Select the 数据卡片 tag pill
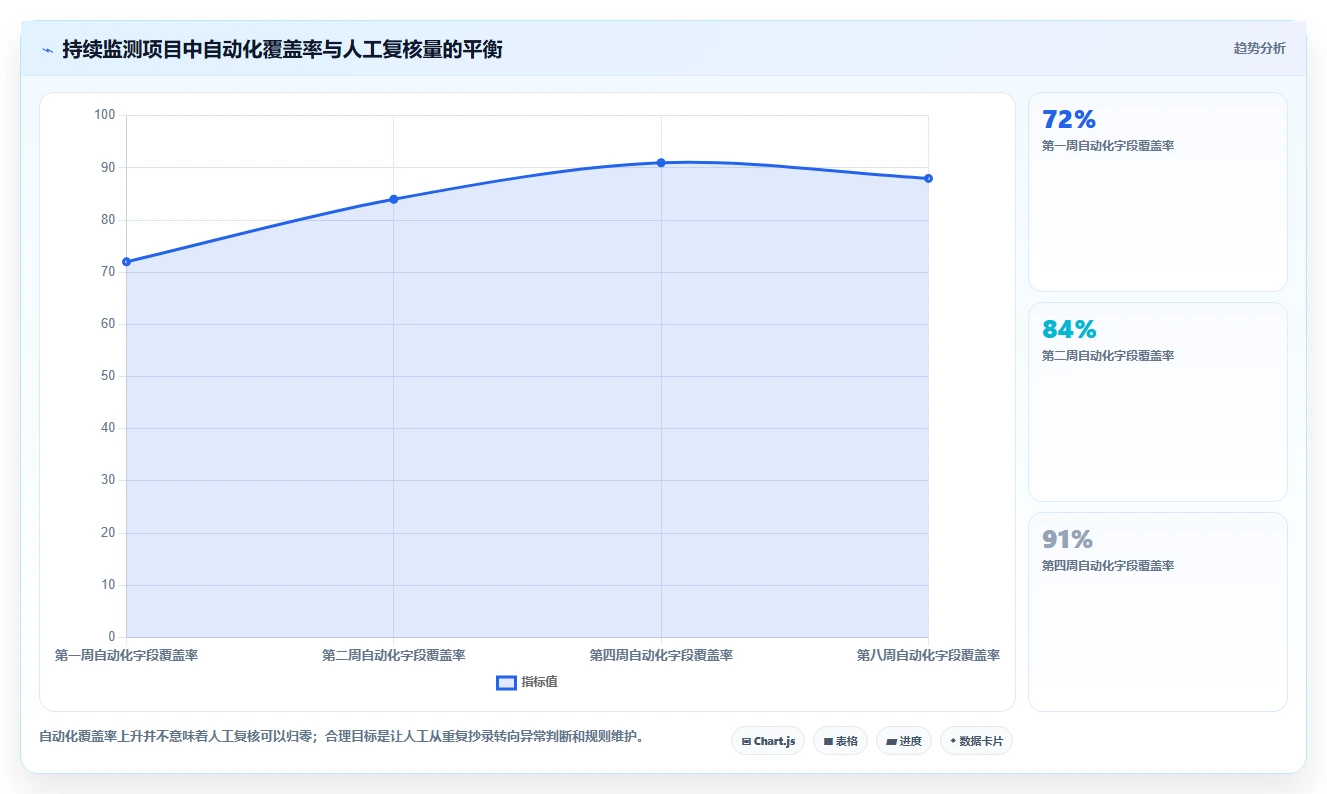The height and width of the screenshot is (794, 1327). [976, 741]
